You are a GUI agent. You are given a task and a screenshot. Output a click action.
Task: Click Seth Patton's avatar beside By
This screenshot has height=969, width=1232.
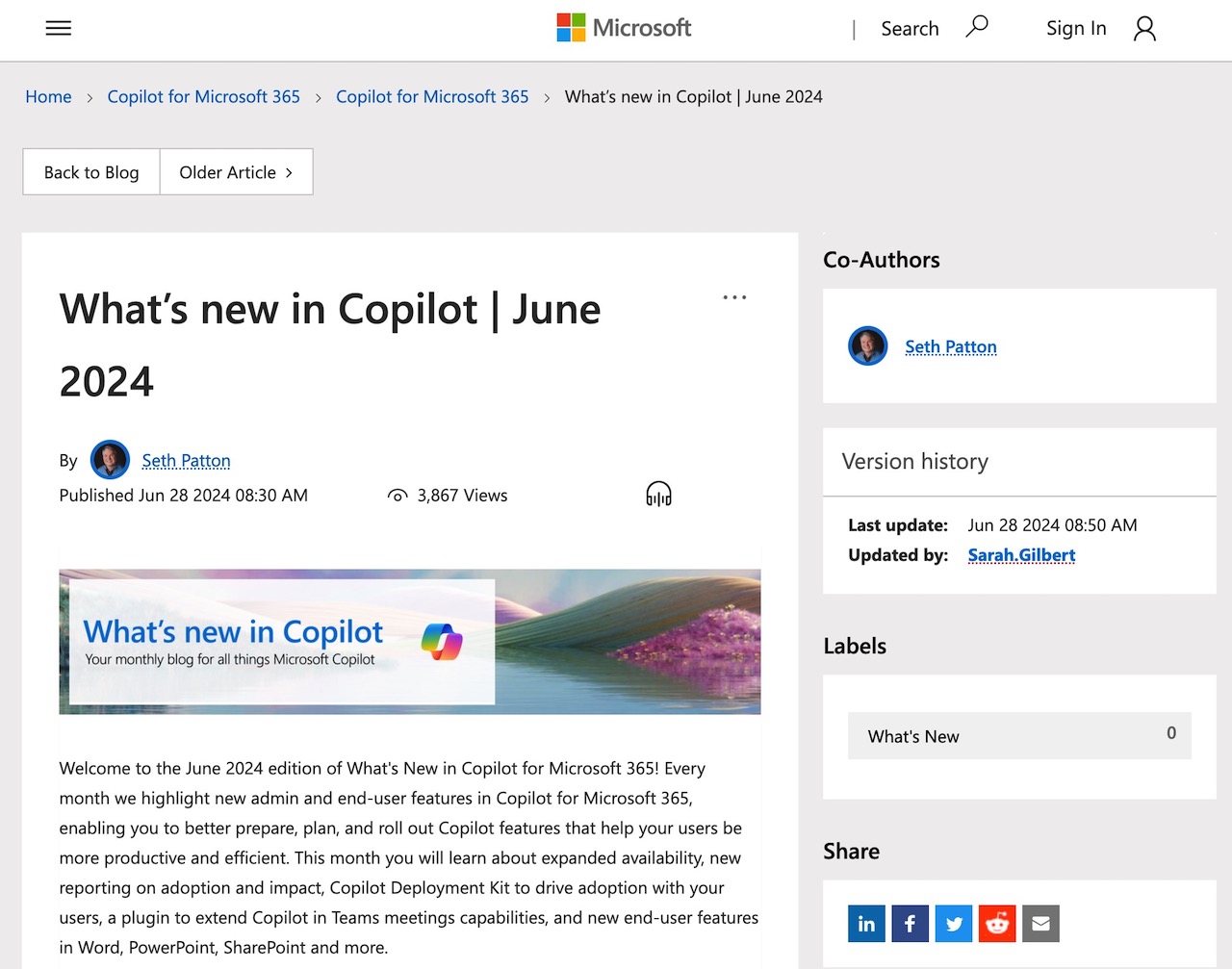pos(110,460)
